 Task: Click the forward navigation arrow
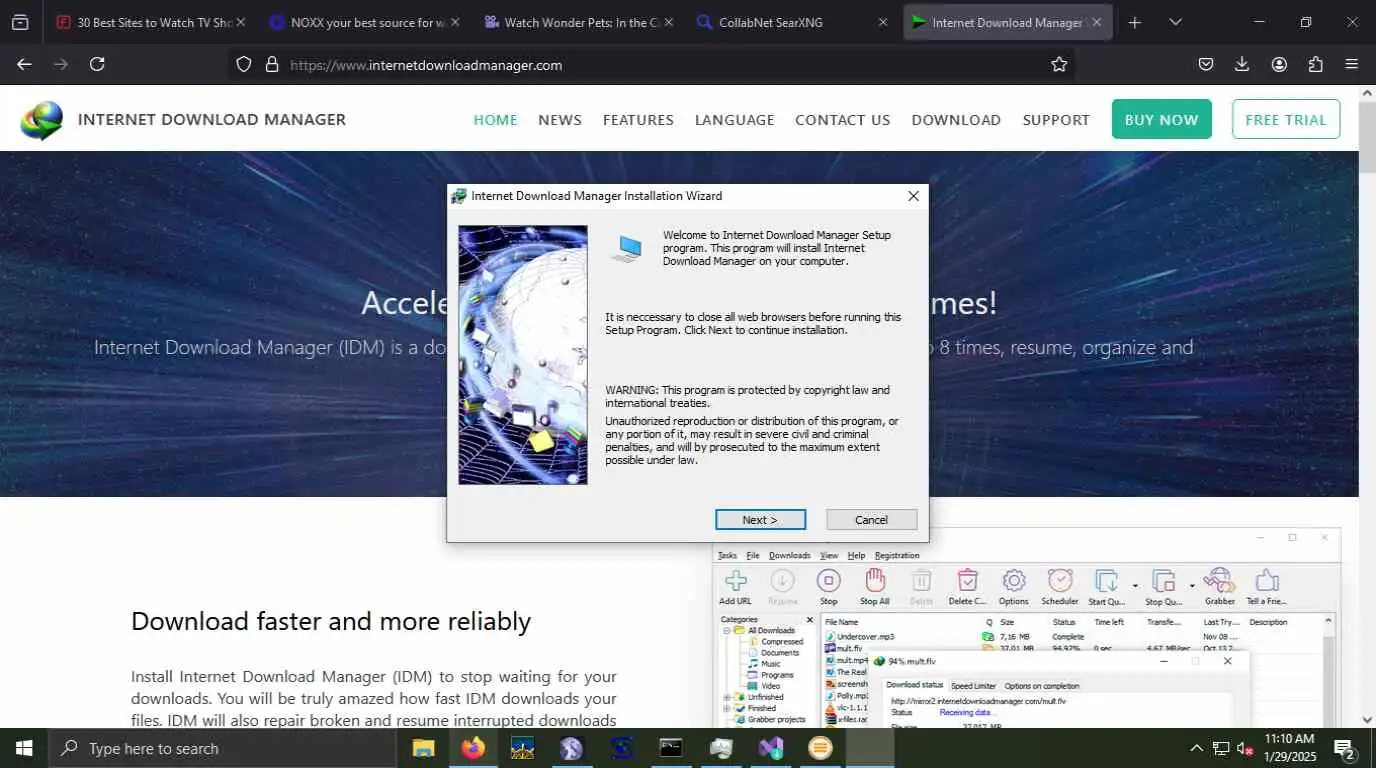[x=61, y=64]
